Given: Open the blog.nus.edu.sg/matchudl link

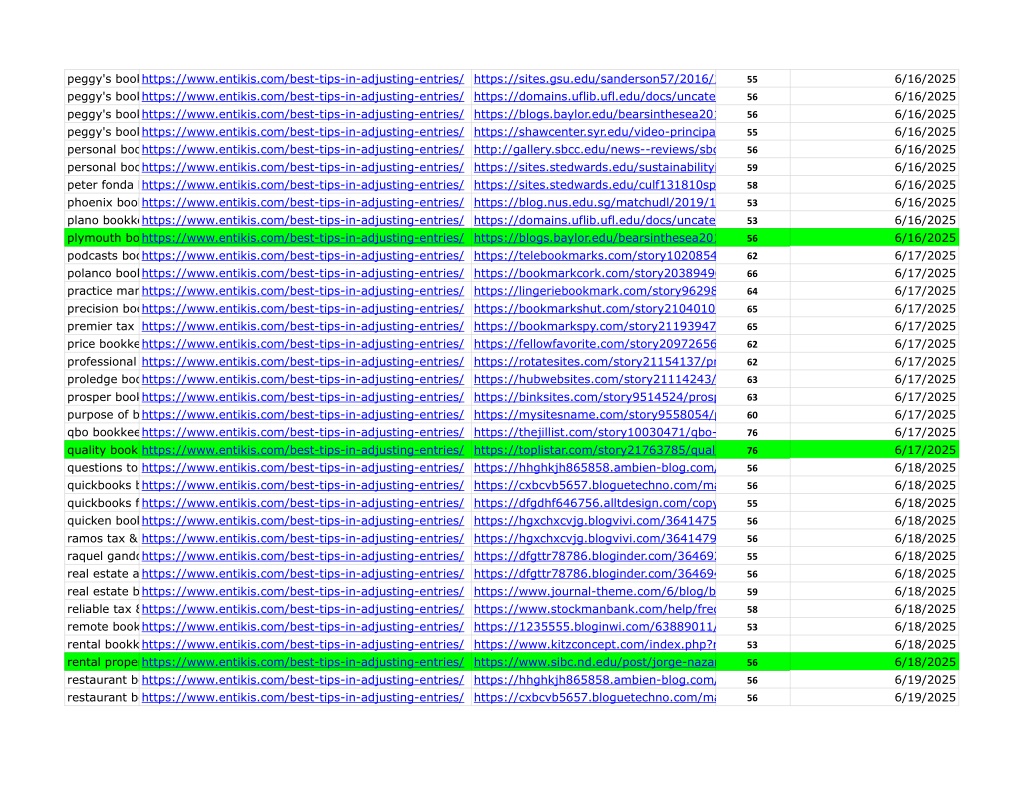Looking at the screenshot, I should [x=594, y=202].
